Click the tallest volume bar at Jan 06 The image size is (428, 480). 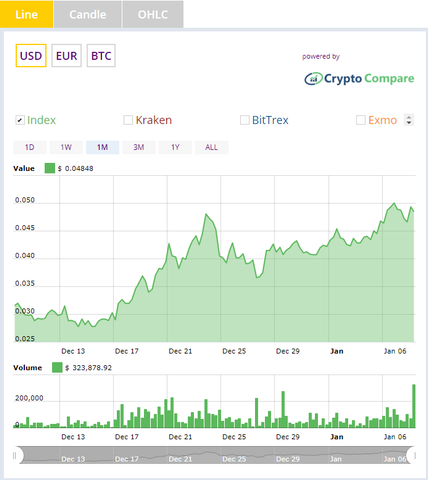[414, 406]
